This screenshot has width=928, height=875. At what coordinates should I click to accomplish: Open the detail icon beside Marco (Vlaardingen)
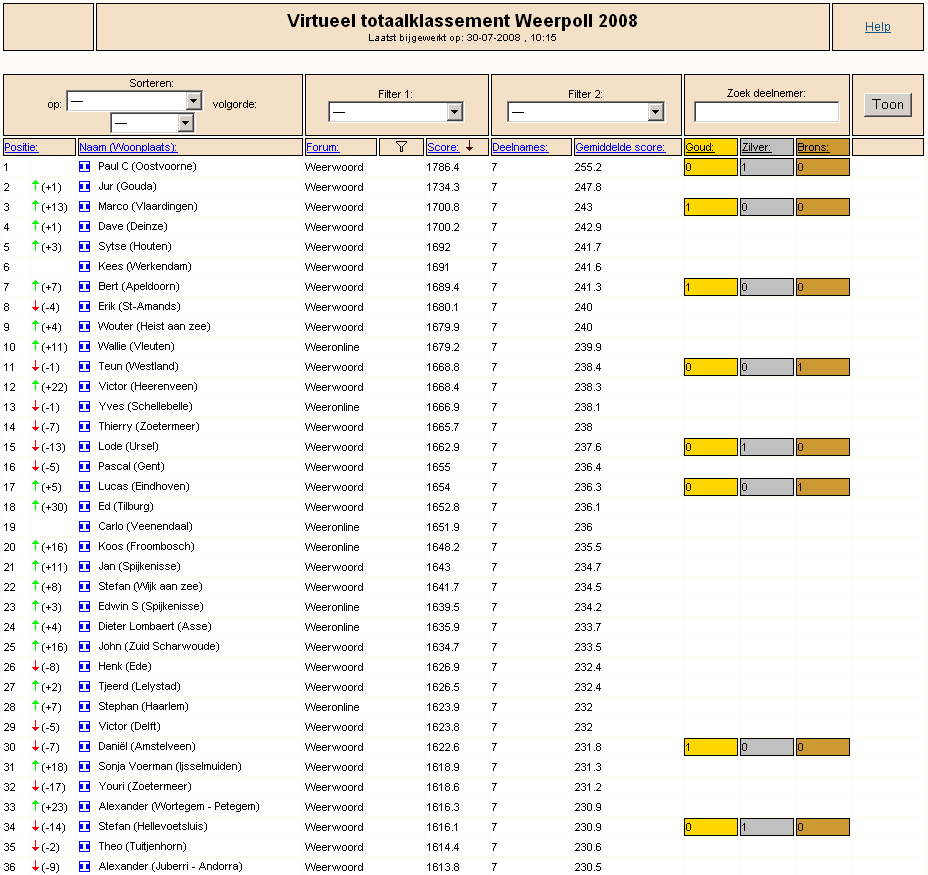(85, 207)
